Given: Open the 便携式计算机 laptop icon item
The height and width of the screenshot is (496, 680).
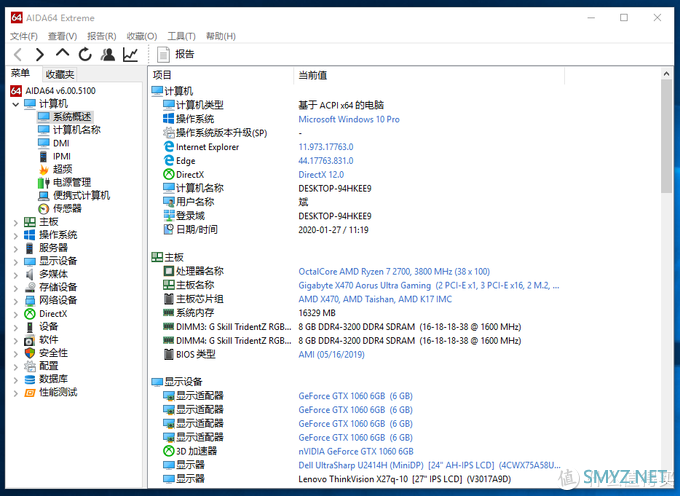Looking at the screenshot, I should [x=44, y=196].
